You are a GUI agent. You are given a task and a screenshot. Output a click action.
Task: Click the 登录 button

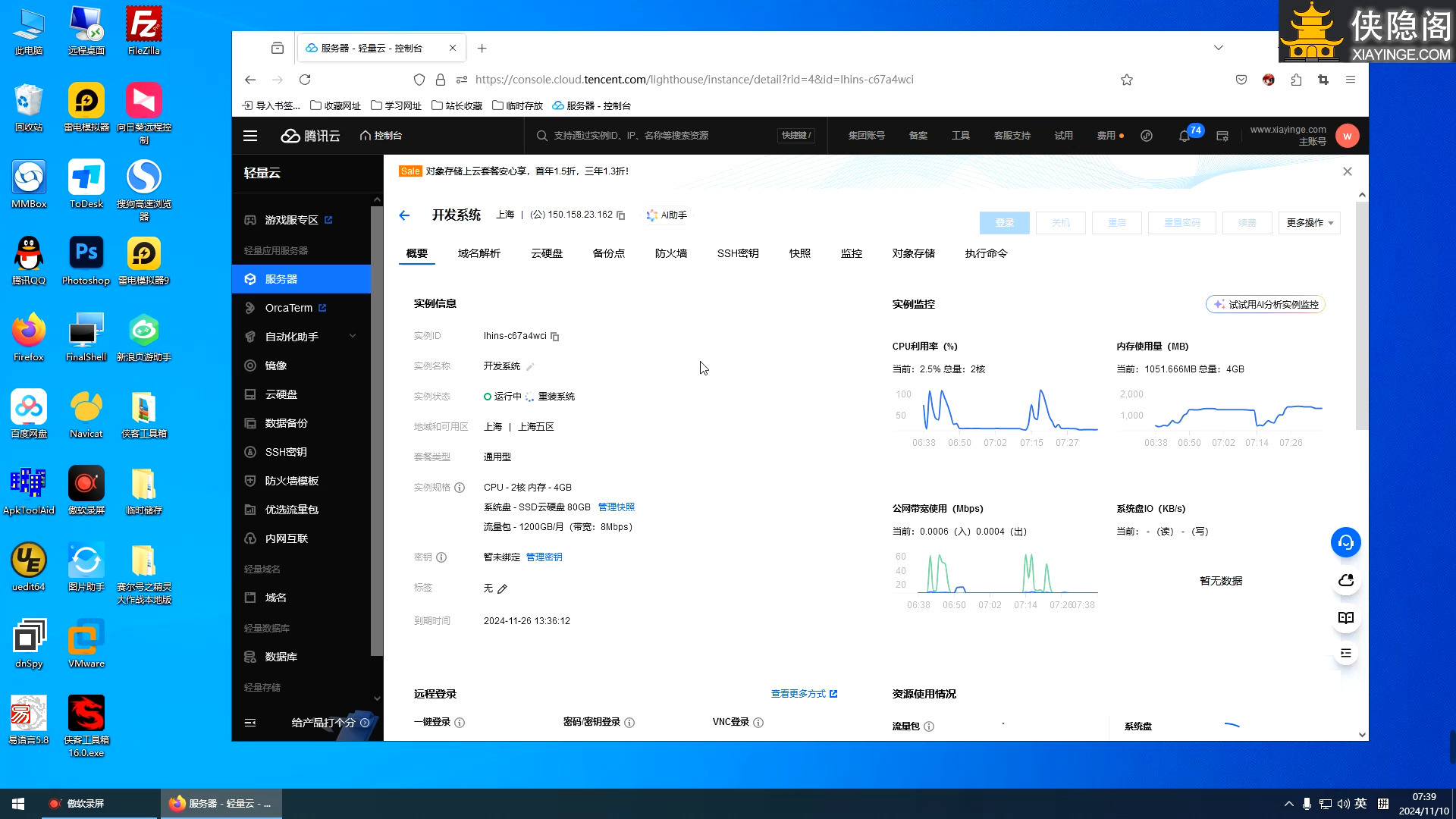pos(1004,223)
